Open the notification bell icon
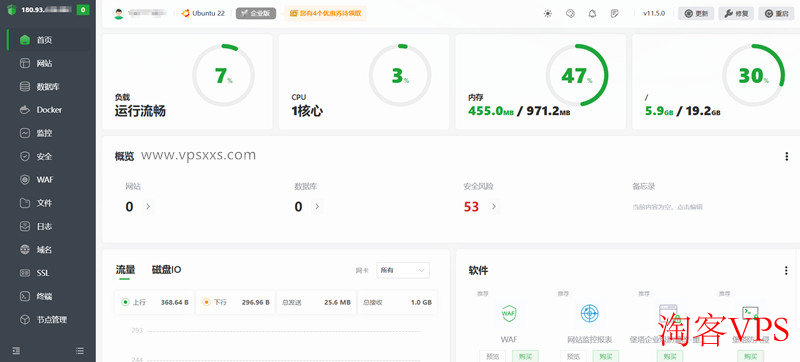 tap(592, 14)
